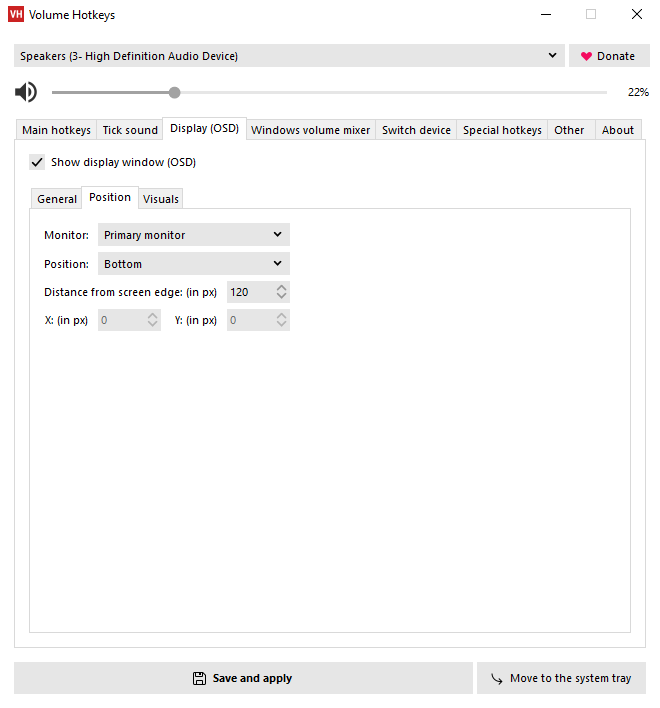Switch to the Main hotkeys tab
Screen dimensions: 660x708
(56, 130)
